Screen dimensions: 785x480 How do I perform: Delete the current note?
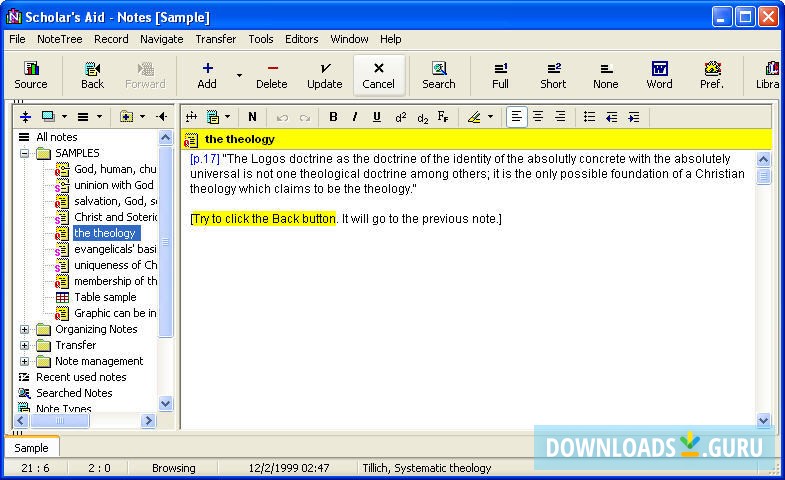272,75
